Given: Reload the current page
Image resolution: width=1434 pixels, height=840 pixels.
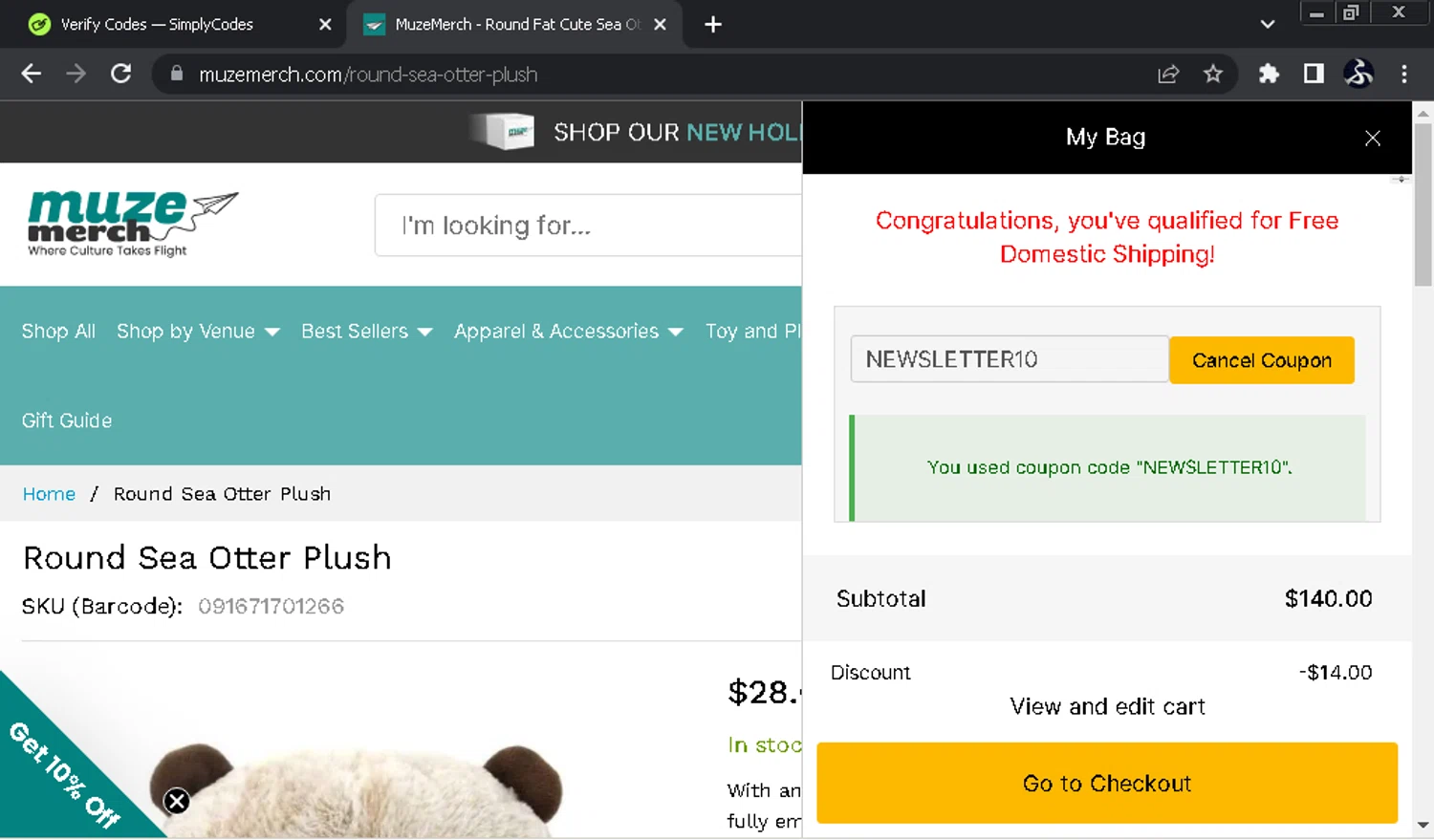Looking at the screenshot, I should click(120, 74).
